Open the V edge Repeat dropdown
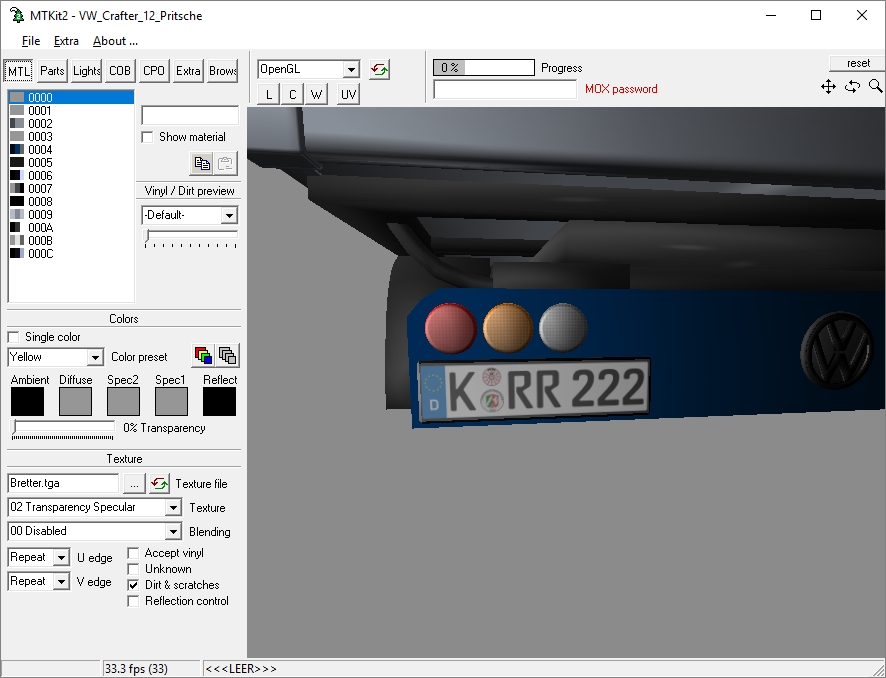 pyautogui.click(x=61, y=581)
